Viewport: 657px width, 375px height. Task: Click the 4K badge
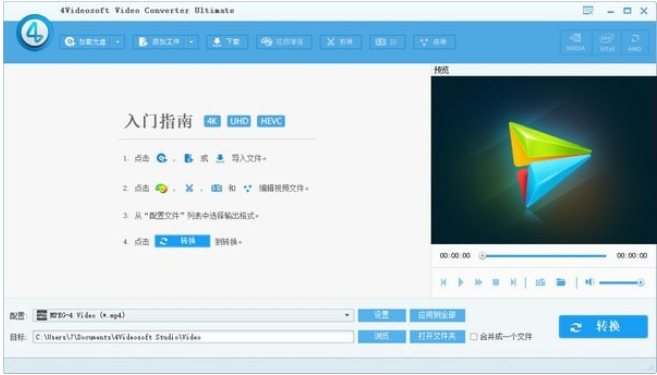click(x=212, y=122)
